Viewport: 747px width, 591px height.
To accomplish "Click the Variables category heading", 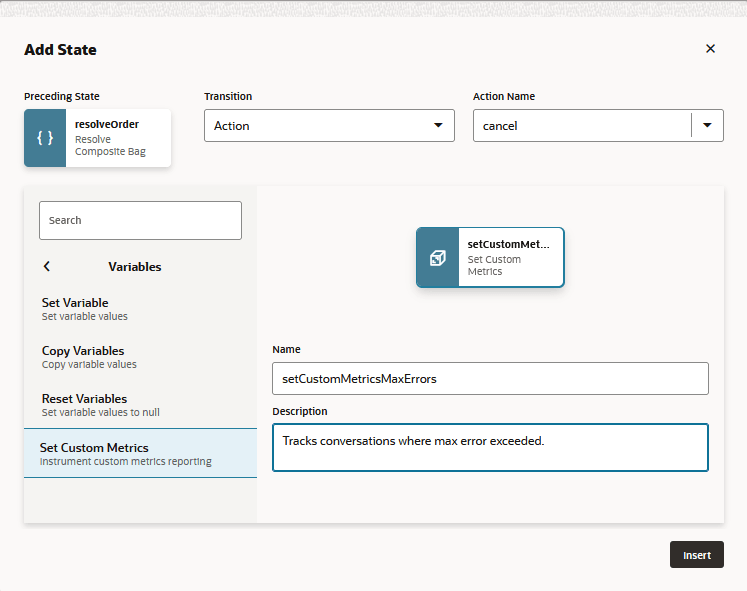I will click(135, 267).
